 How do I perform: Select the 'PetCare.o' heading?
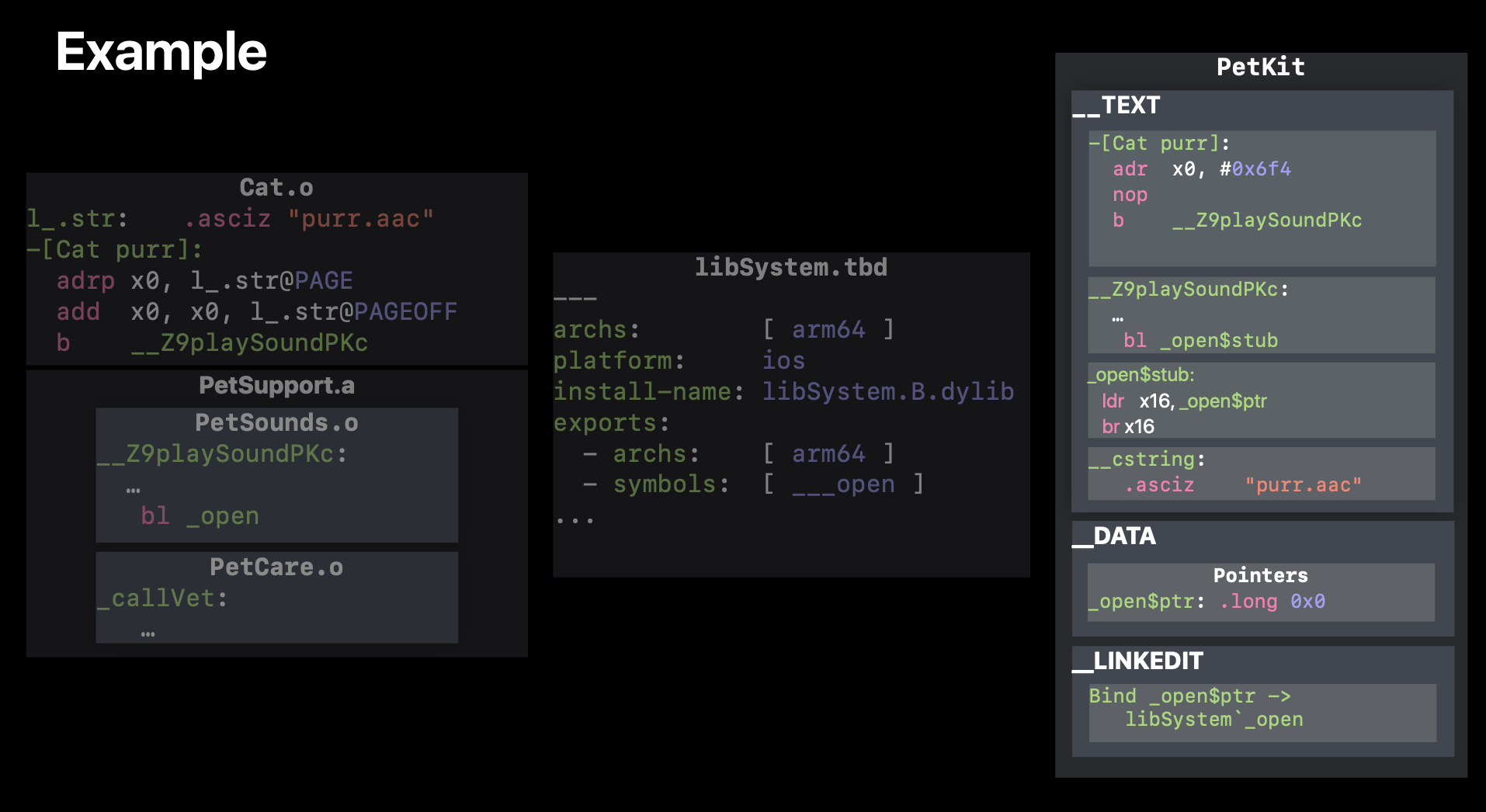pos(276,567)
